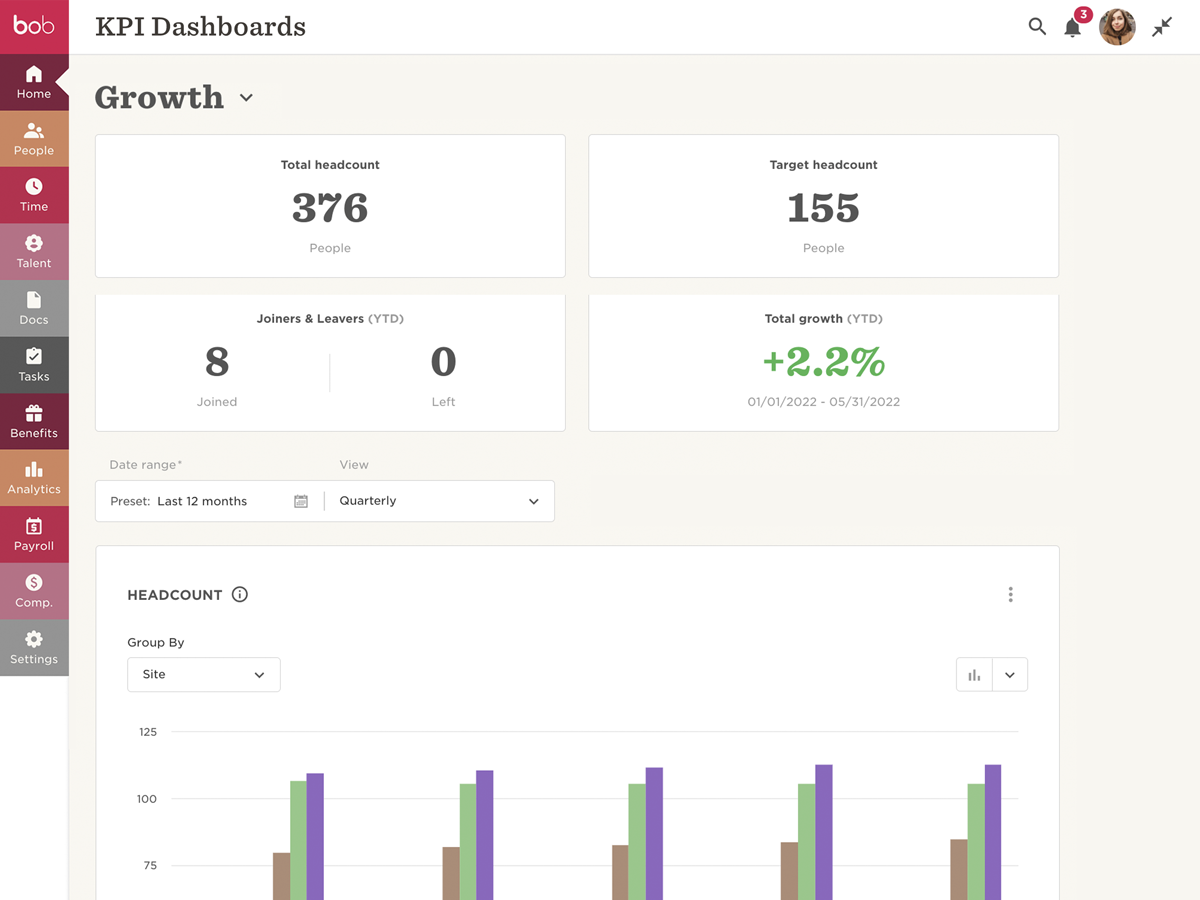Screen dimensions: 1200x900
Task: Click the Total headcount card
Action: (330, 206)
